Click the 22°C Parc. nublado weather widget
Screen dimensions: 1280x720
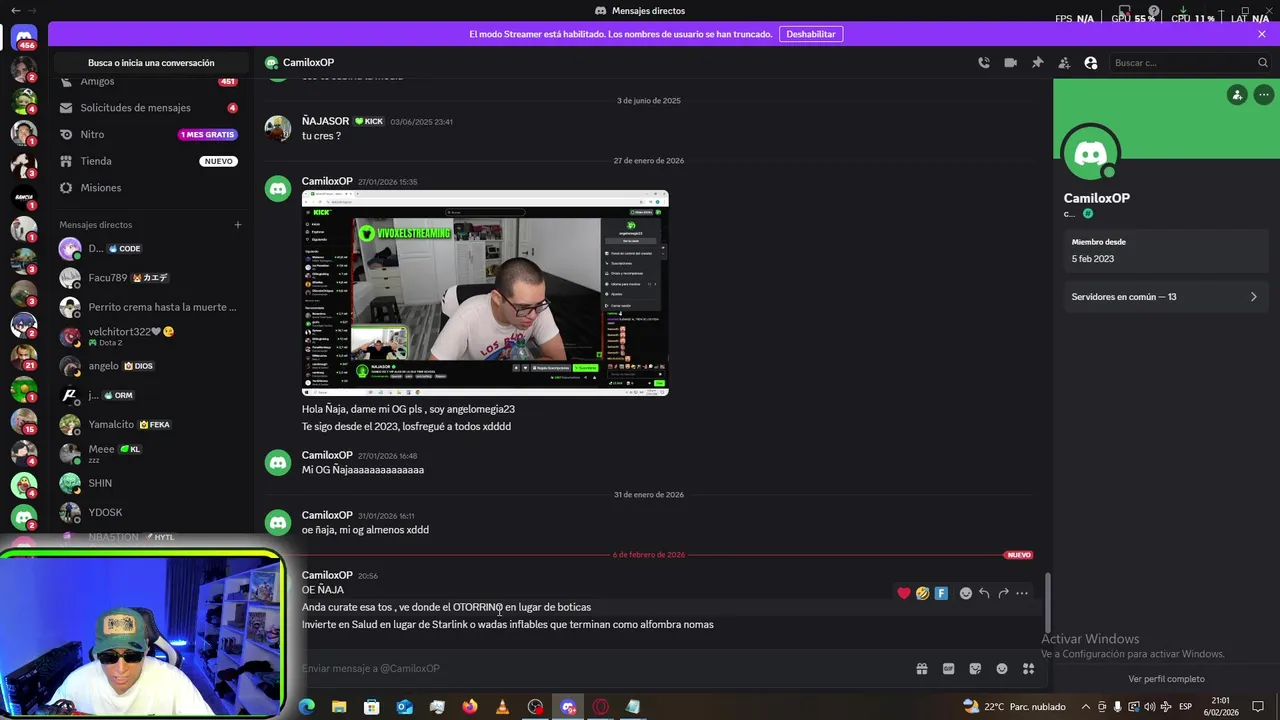1014,707
